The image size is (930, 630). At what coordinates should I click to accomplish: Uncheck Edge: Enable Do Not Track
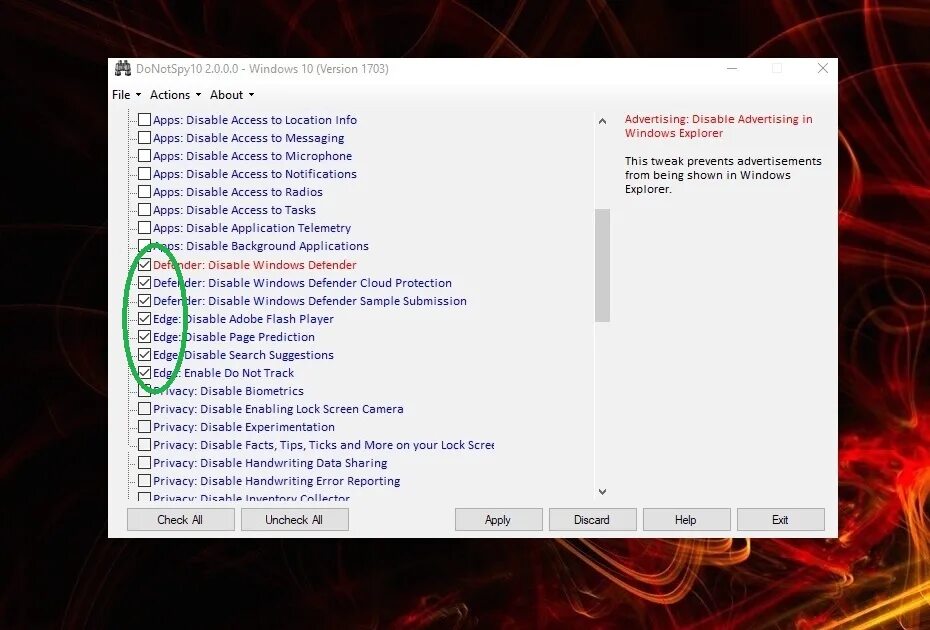tap(145, 373)
